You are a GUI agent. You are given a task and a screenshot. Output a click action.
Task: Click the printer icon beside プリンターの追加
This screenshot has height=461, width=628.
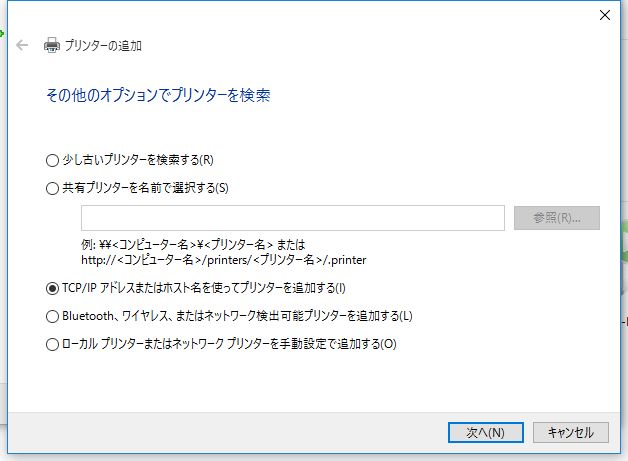pos(52,45)
